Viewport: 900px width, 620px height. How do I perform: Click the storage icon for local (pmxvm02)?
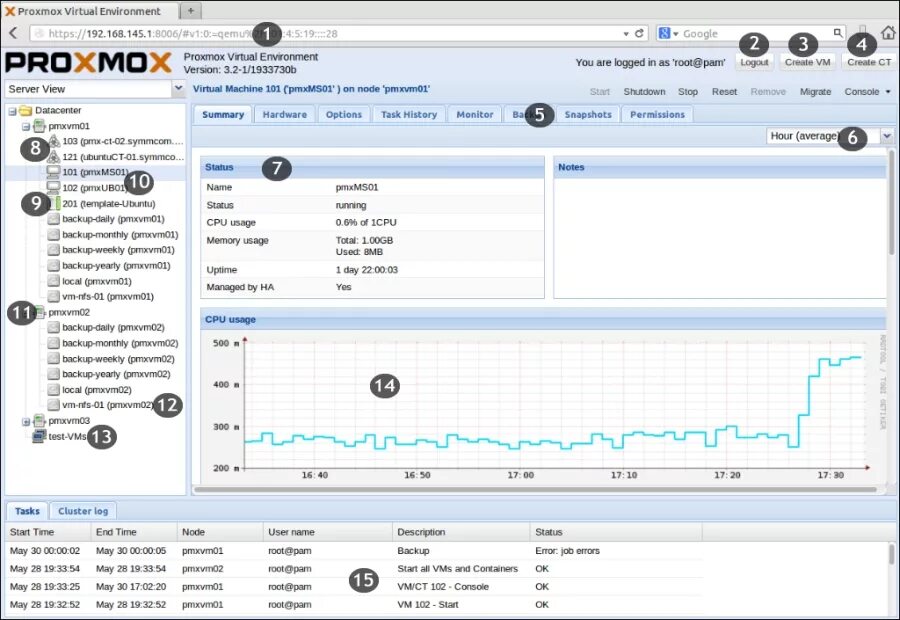[x=53, y=389]
